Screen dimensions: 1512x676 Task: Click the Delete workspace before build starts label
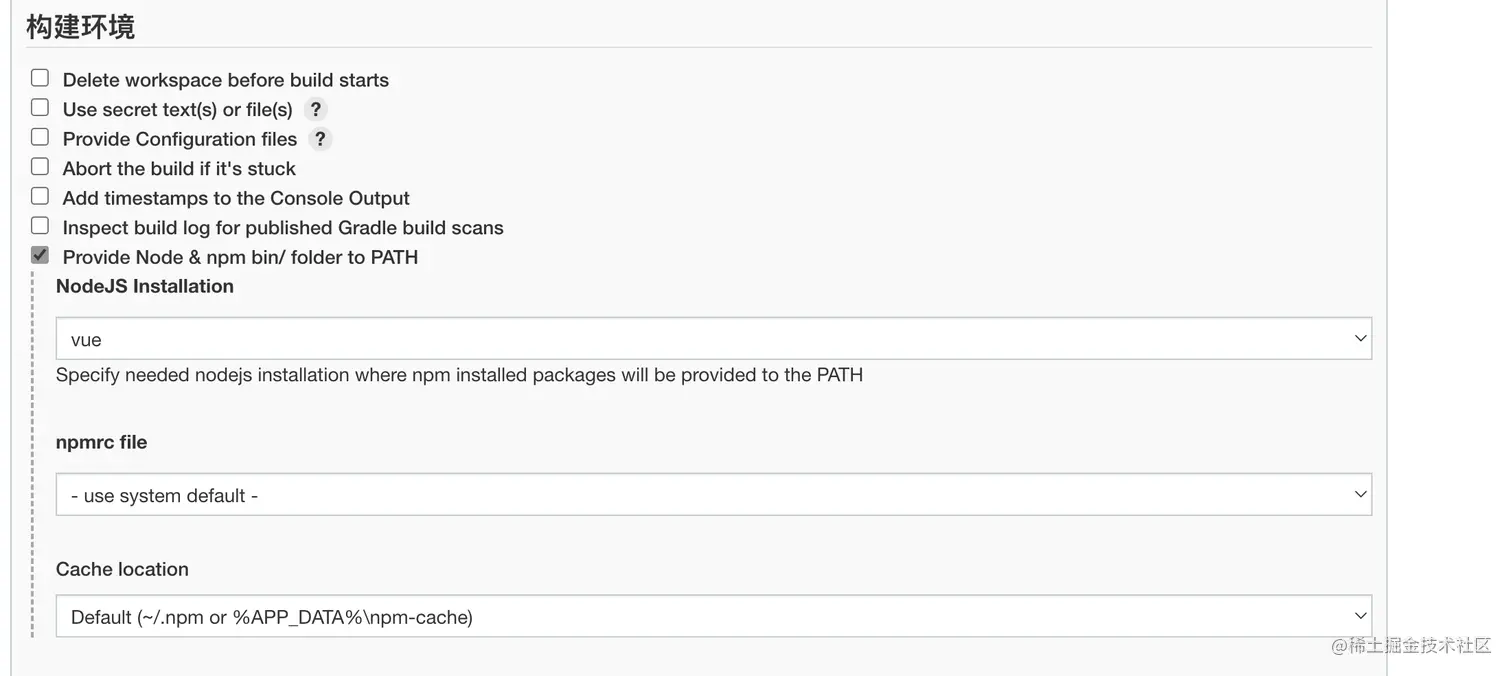(x=225, y=80)
